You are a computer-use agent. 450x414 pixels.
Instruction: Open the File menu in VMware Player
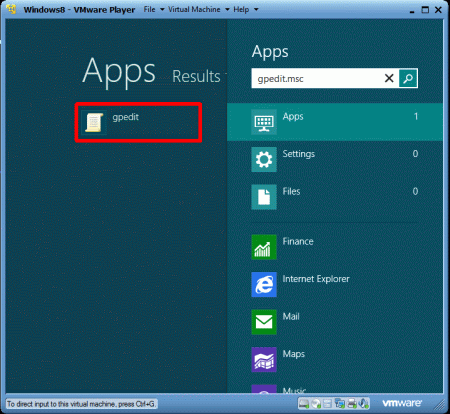click(x=149, y=9)
